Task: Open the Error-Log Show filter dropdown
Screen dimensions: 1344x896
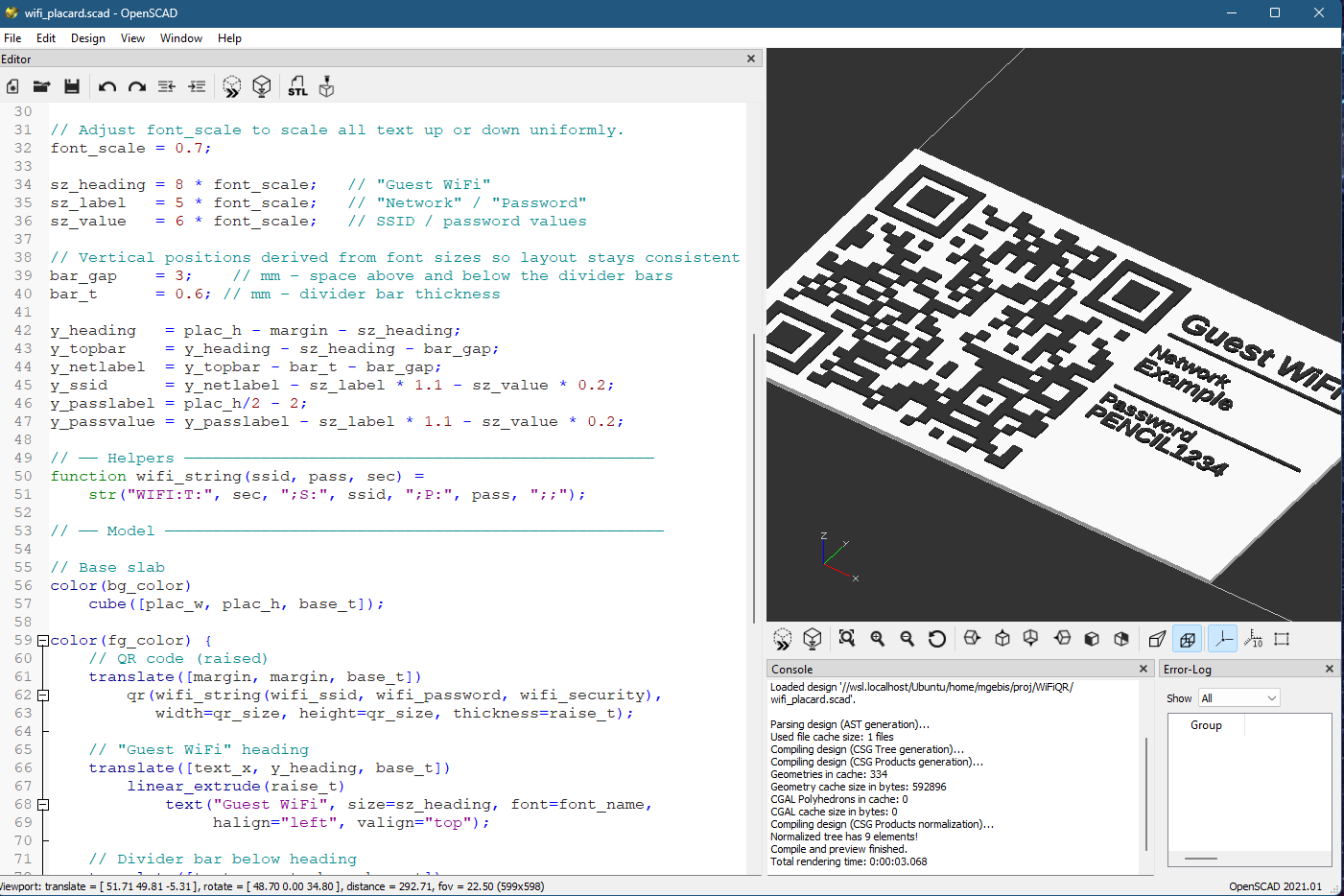Action: pos(1239,698)
